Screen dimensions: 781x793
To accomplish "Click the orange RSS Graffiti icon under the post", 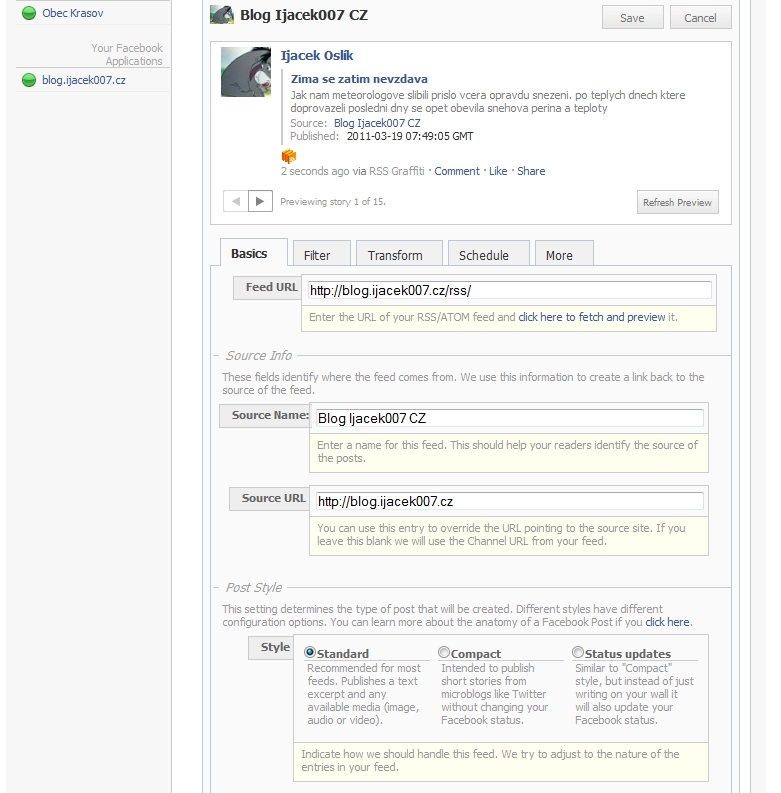I will (x=289, y=156).
